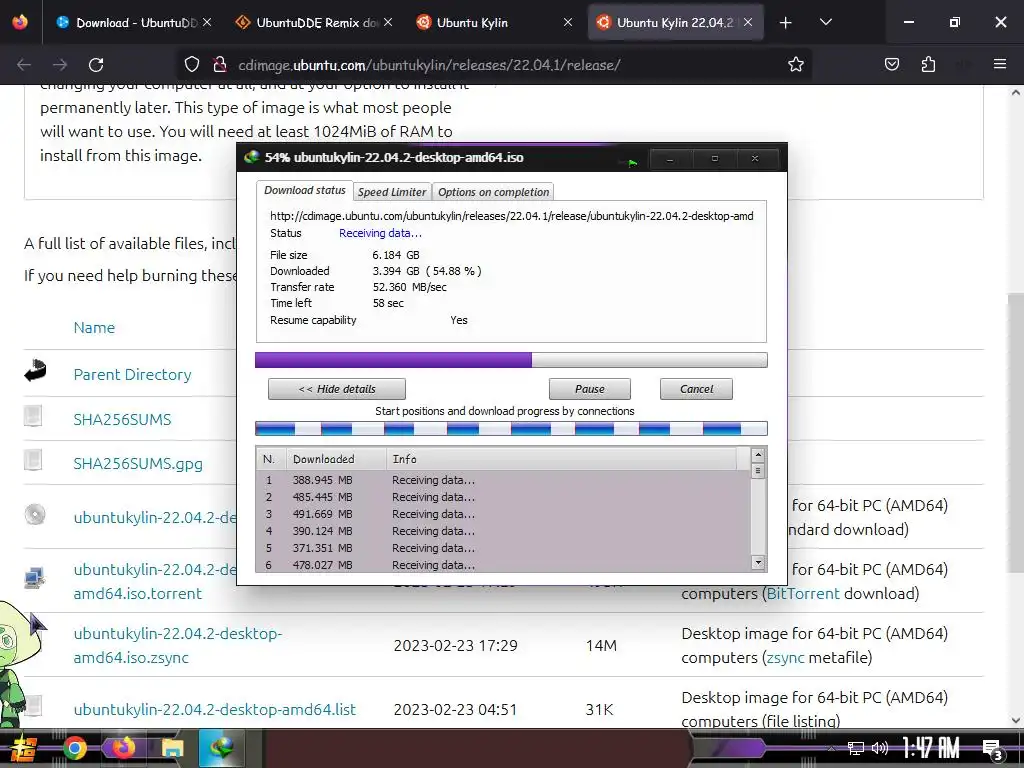Go forward with the browser forward arrow

tap(60, 65)
